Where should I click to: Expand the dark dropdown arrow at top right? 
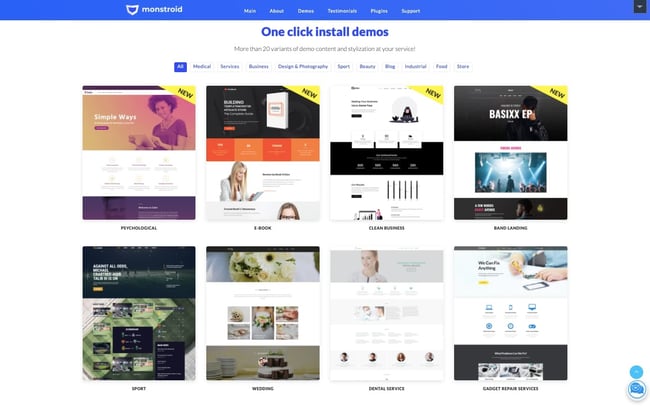639,6
